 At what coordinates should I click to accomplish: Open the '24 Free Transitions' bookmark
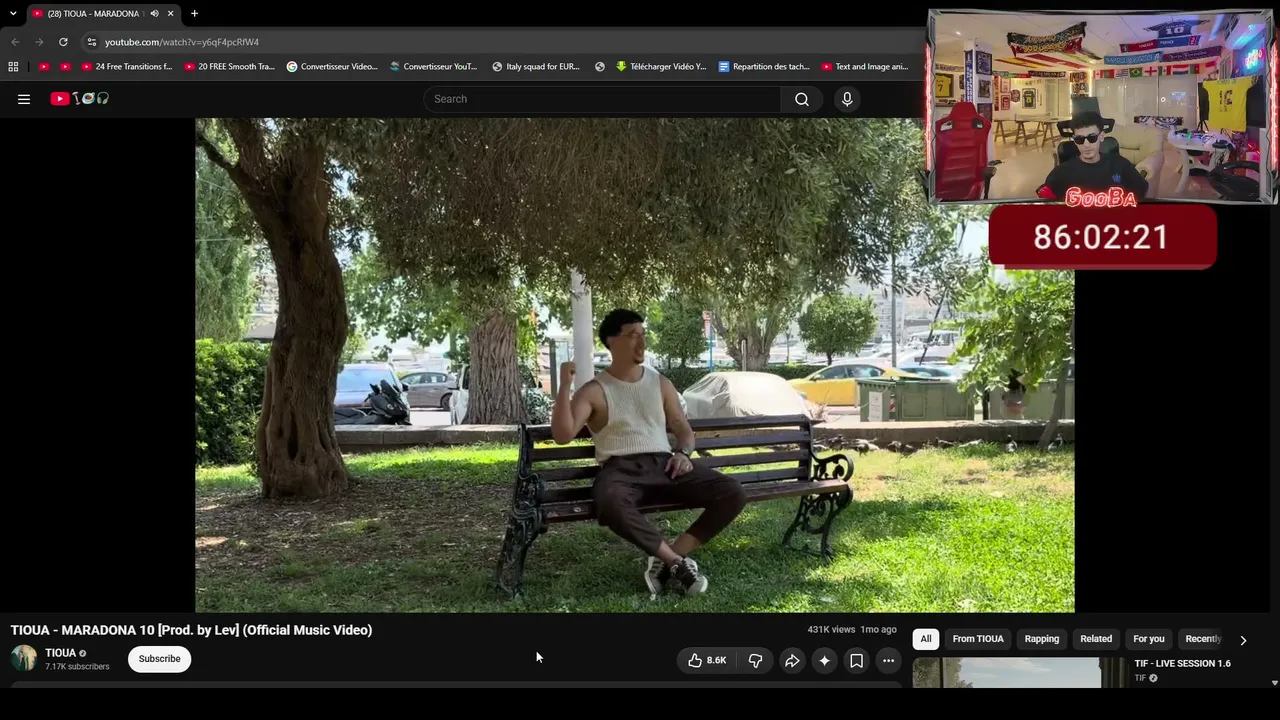point(127,67)
